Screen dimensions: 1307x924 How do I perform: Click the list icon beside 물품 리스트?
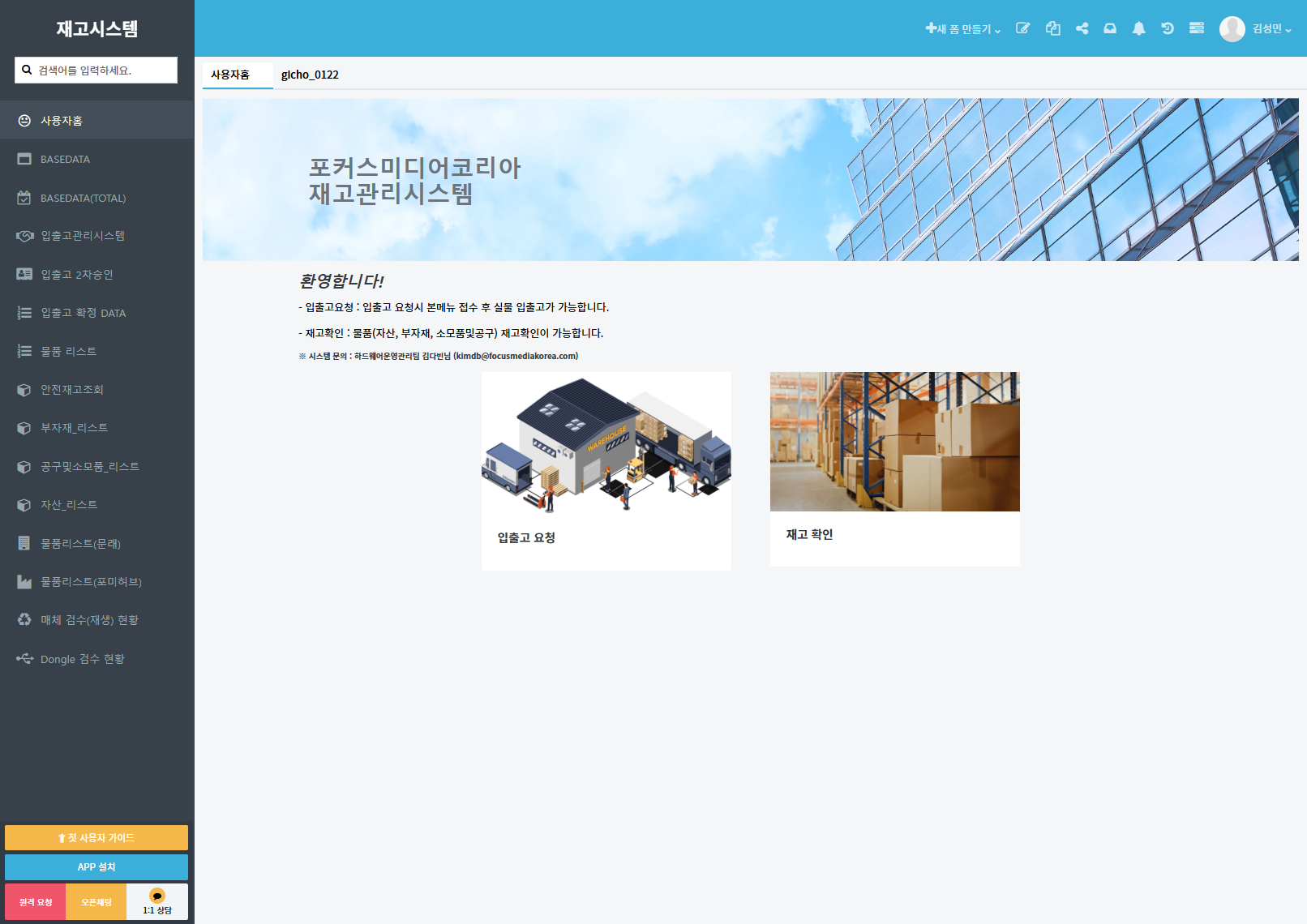(24, 351)
